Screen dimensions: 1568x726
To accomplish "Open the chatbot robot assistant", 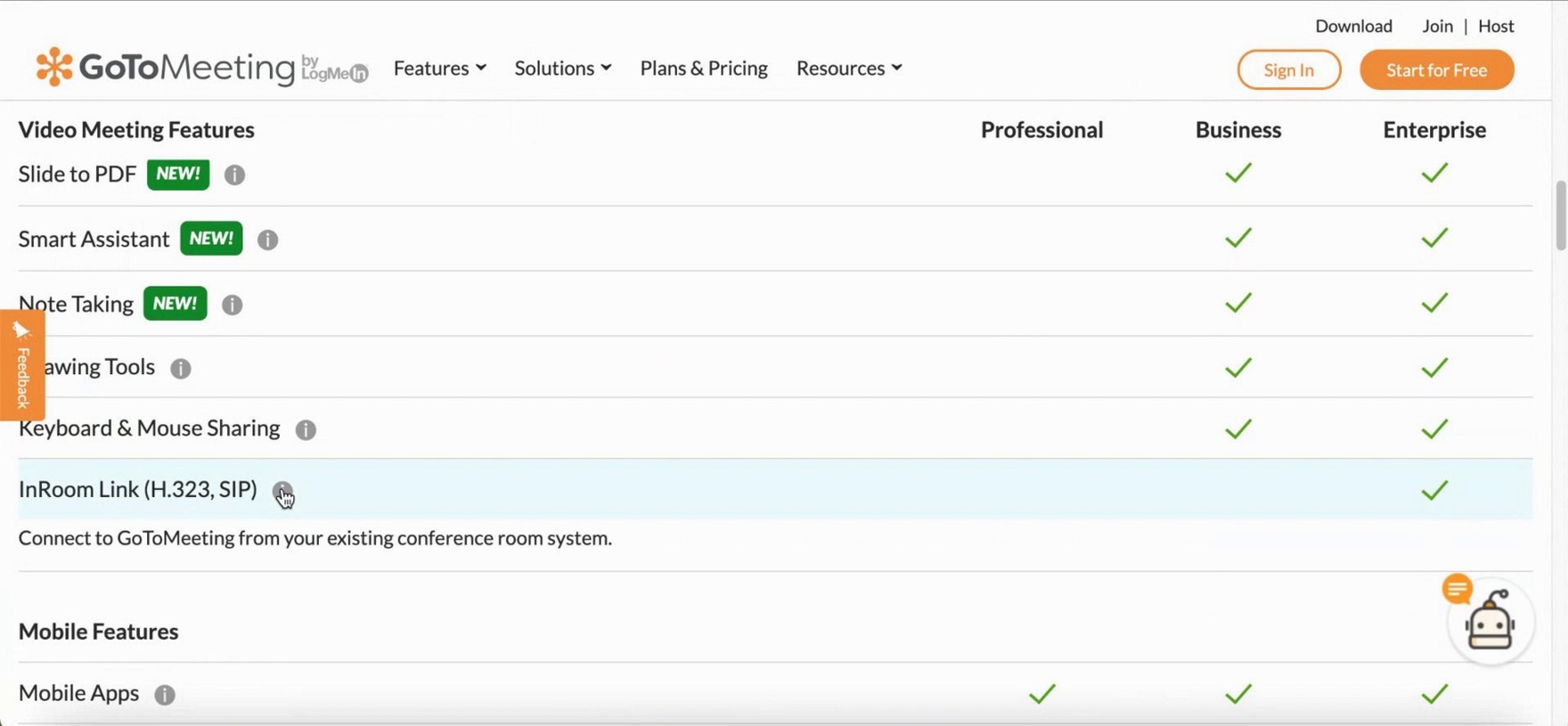I will coord(1490,623).
